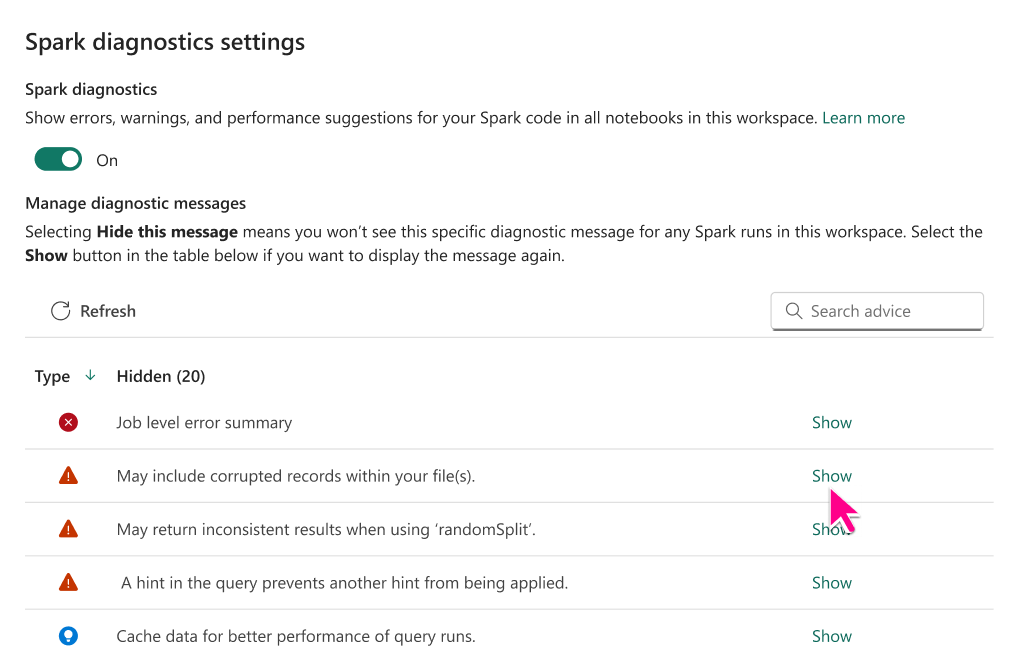Click the red error icon for Job level error summary

tap(68, 423)
